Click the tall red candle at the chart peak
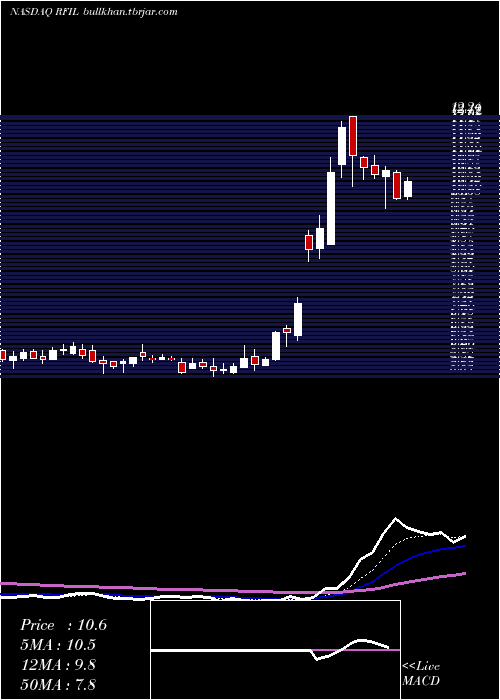Image resolution: width=500 pixels, height=700 pixels. 353,136
